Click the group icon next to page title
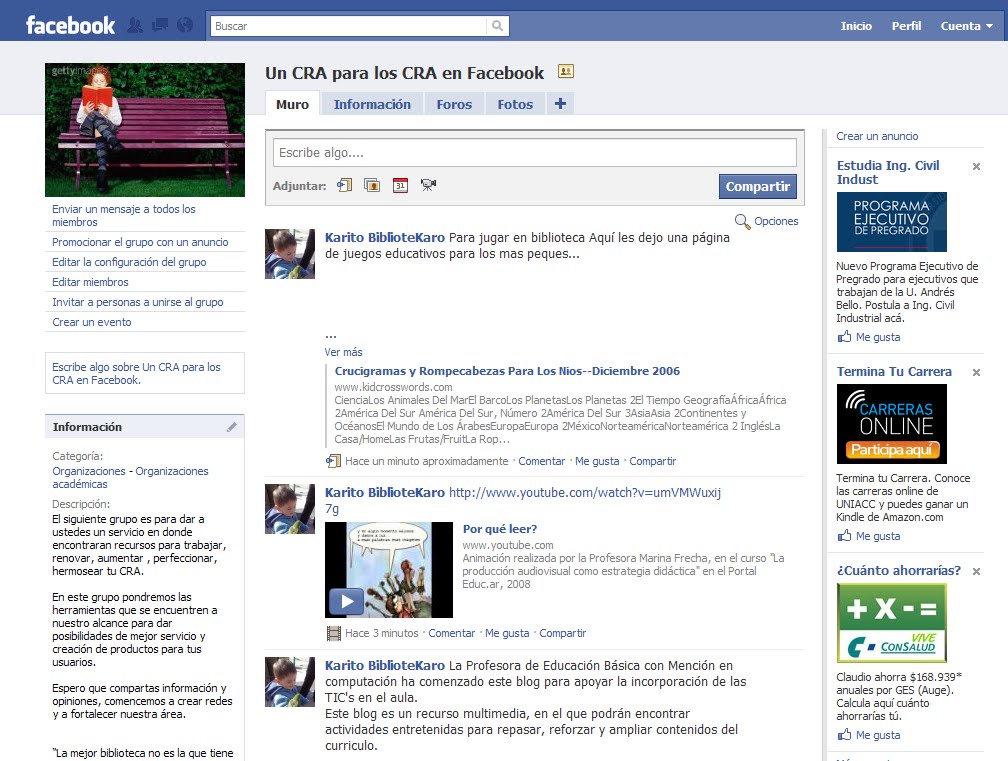This screenshot has width=1008, height=761. [x=566, y=71]
